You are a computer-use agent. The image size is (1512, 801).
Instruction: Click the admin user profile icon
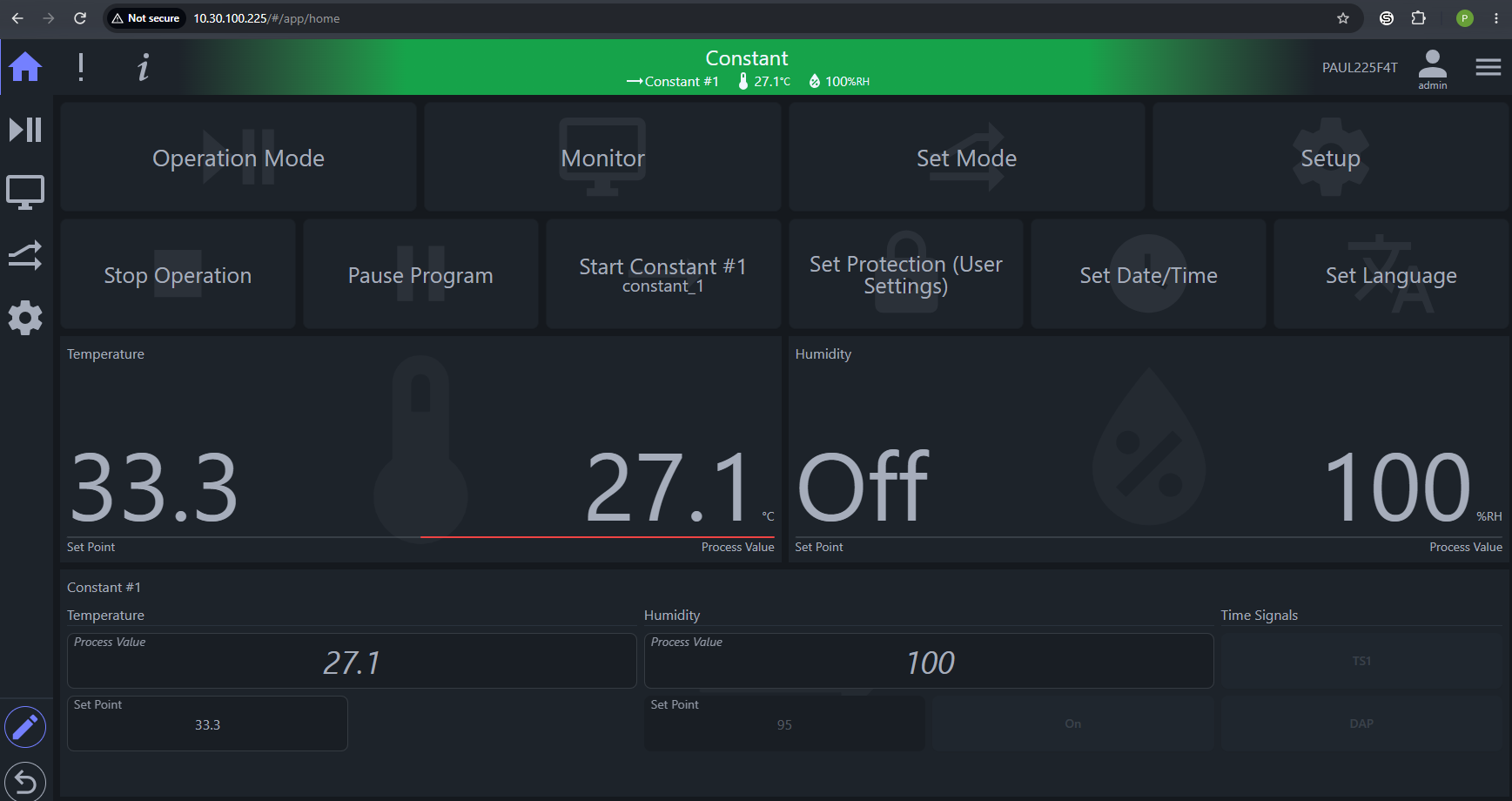tap(1433, 69)
